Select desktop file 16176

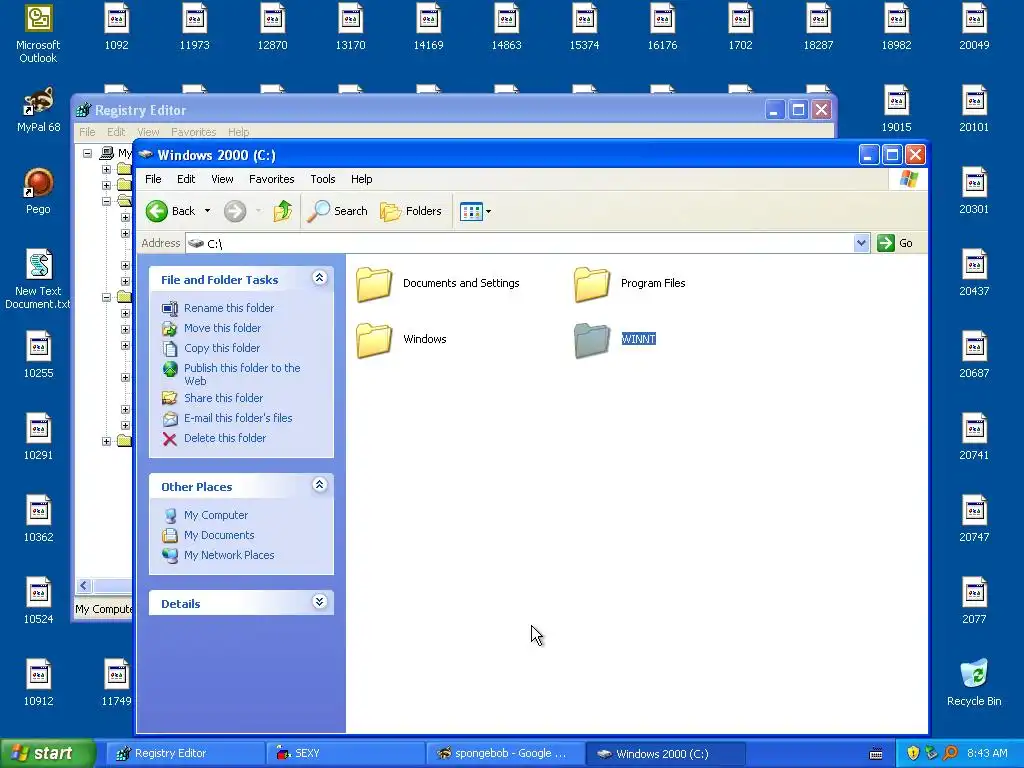[x=662, y=27]
